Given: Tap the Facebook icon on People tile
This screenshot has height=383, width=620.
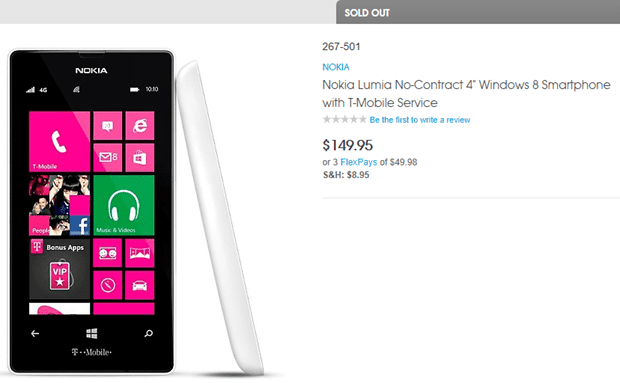Looking at the screenshot, I should (80, 226).
